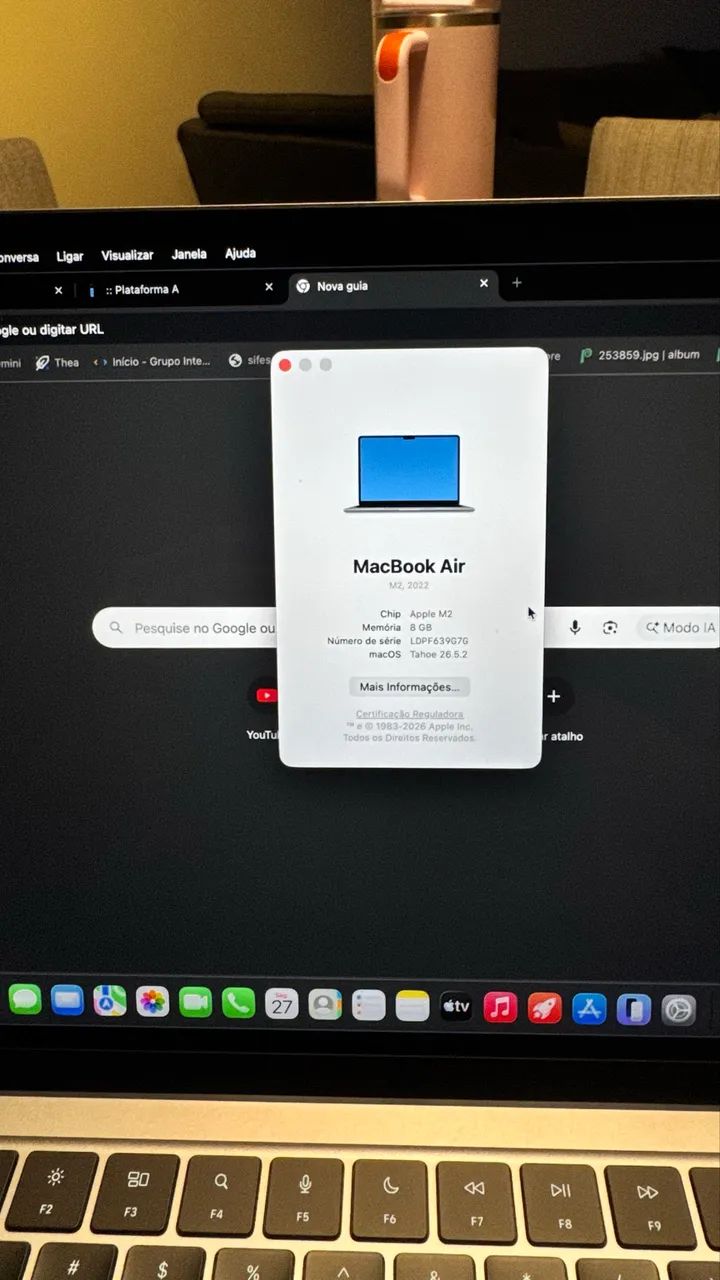The width and height of the screenshot is (720, 1280).
Task: Open the Início - Grupo Inte bookmark
Action: tap(152, 362)
